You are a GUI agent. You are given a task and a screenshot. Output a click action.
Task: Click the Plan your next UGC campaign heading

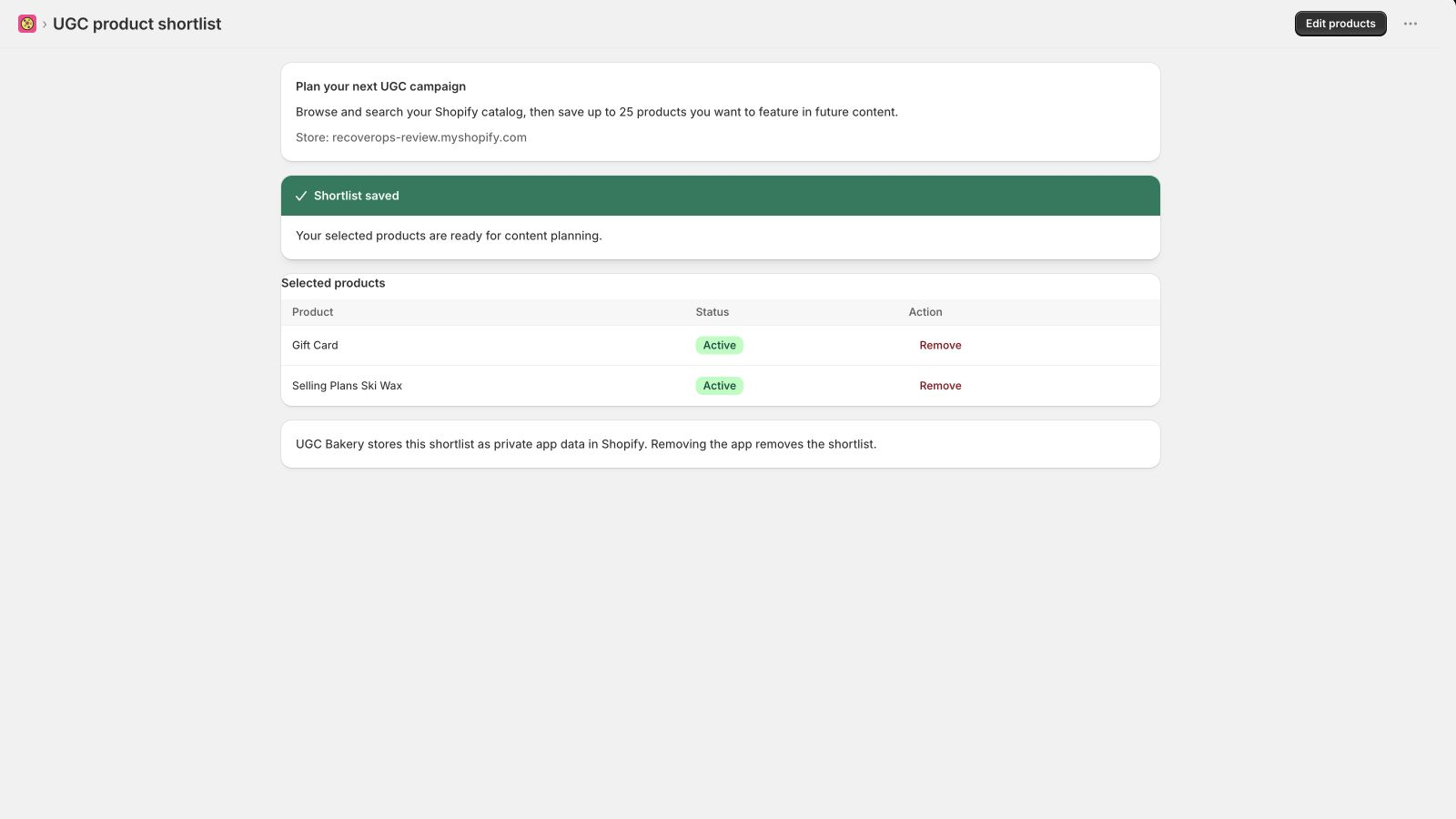pos(380,86)
